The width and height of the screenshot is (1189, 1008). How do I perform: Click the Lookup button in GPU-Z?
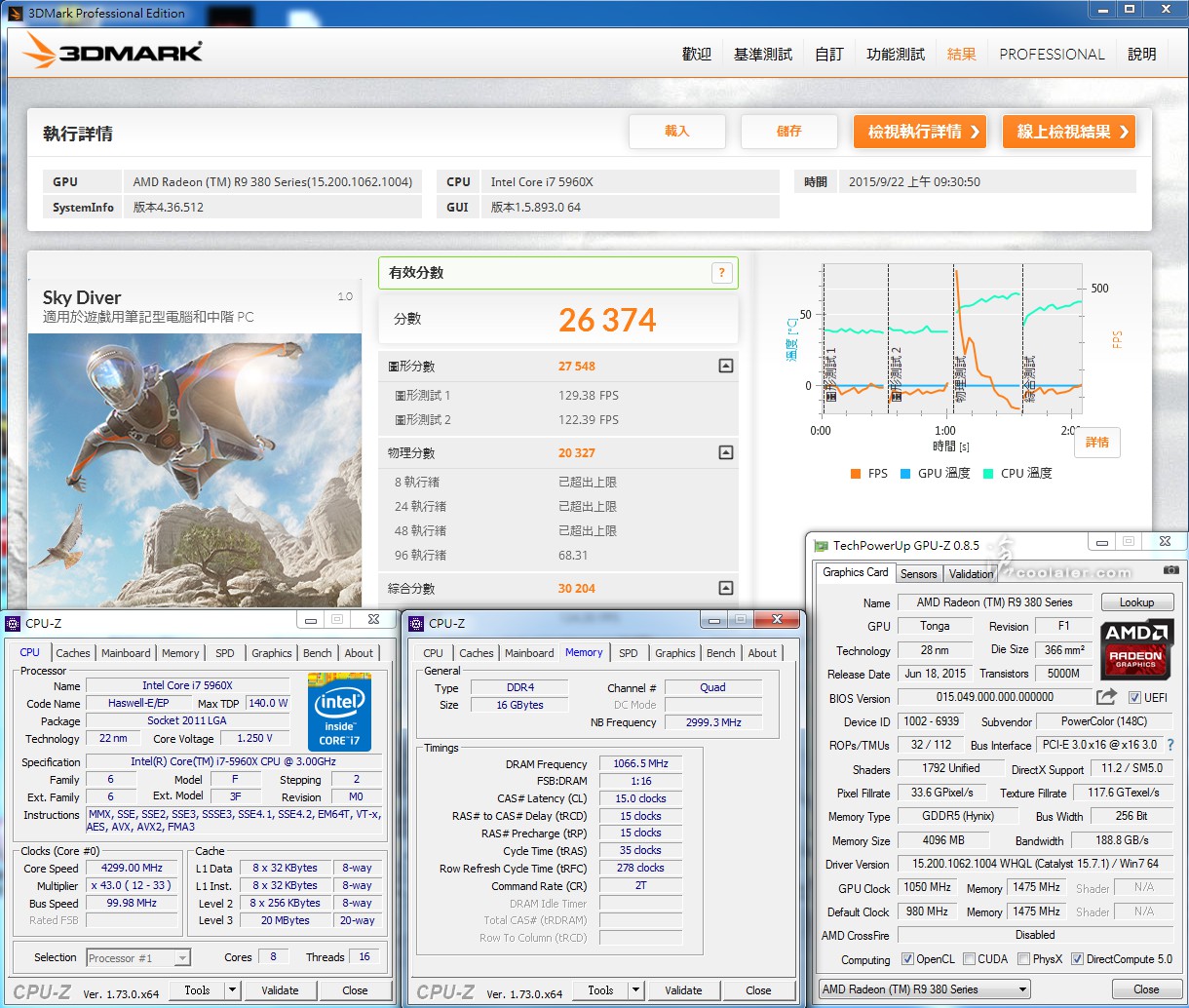point(1137,602)
